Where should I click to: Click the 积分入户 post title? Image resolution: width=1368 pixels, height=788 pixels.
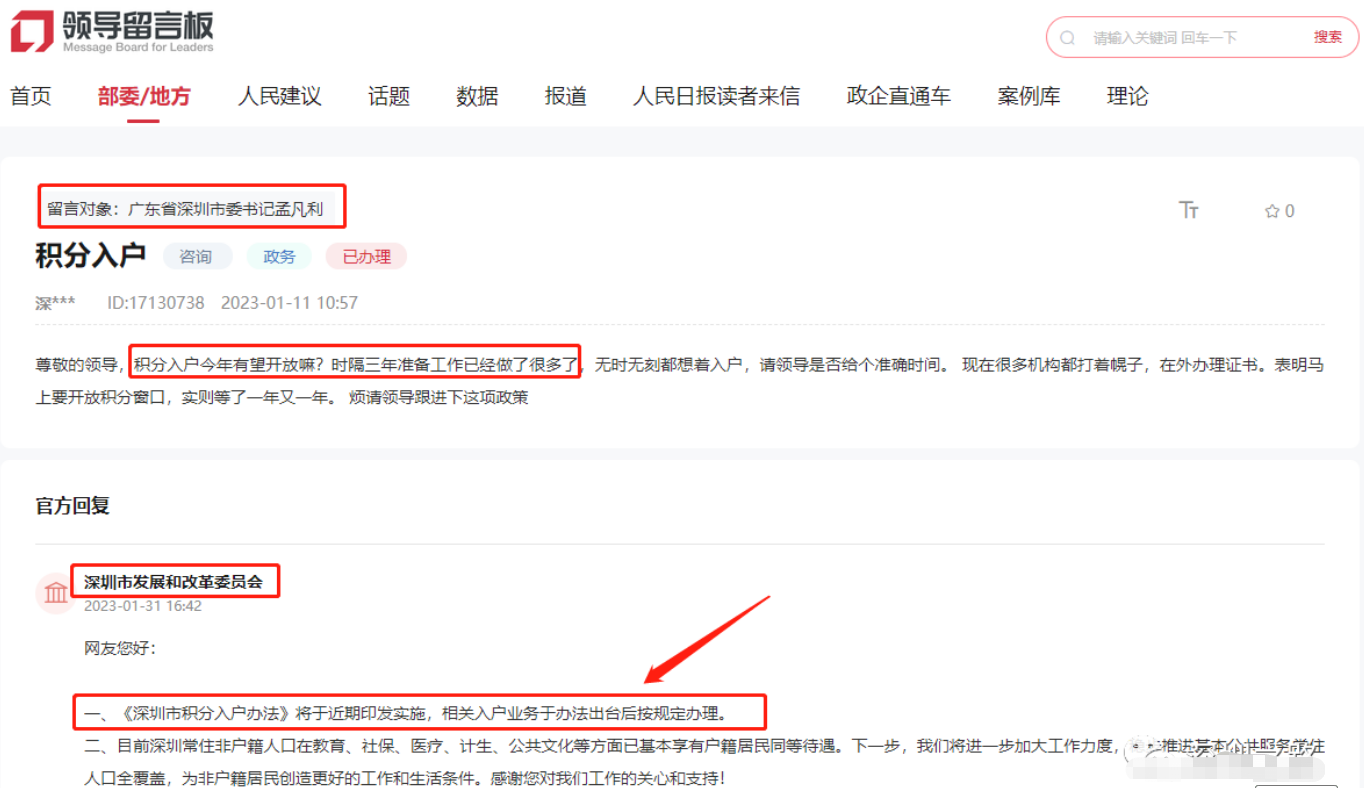click(91, 256)
